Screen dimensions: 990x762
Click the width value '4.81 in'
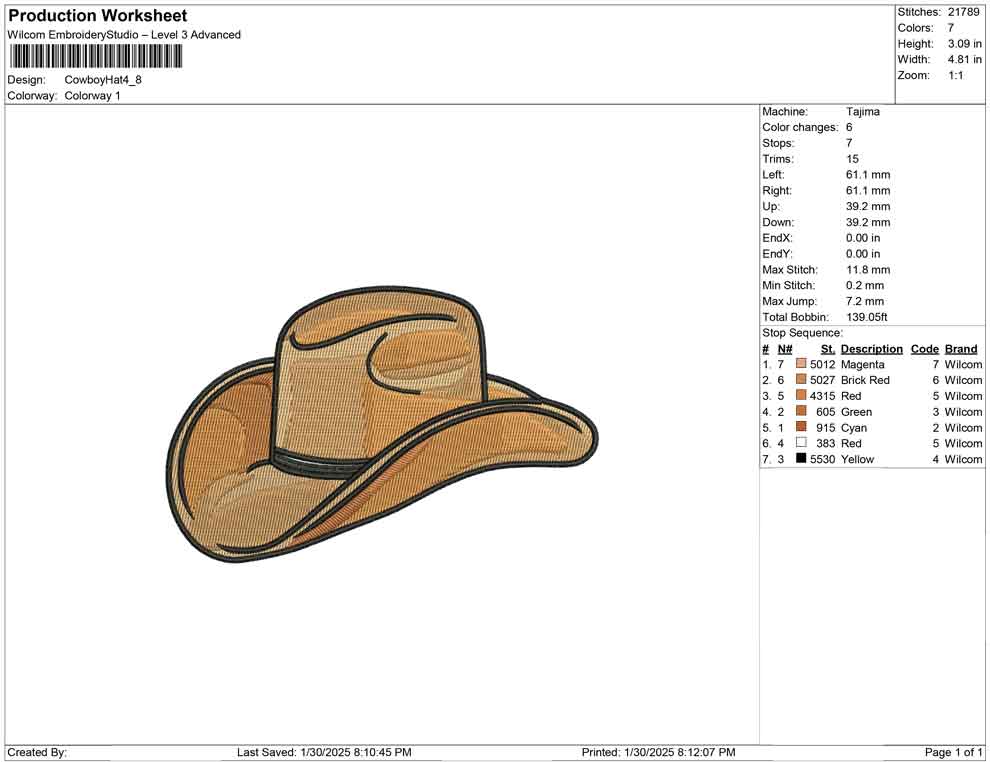pos(964,59)
